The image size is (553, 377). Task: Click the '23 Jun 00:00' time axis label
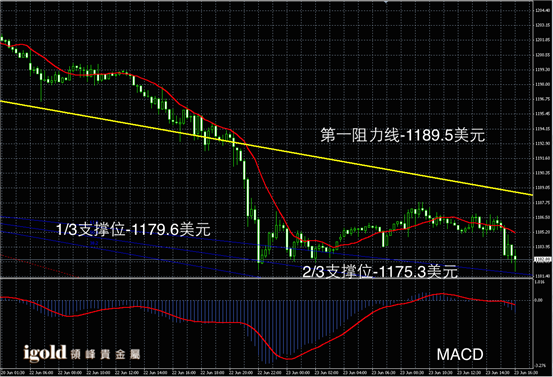click(297, 372)
